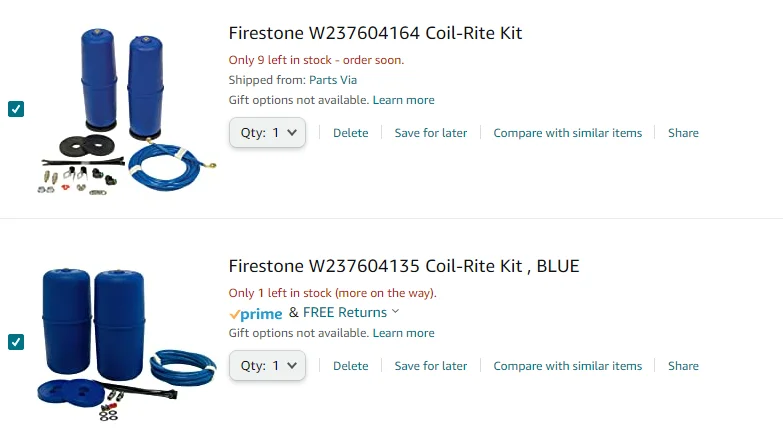The image size is (783, 437).
Task: Save the W237604164 kit for later
Action: point(431,133)
